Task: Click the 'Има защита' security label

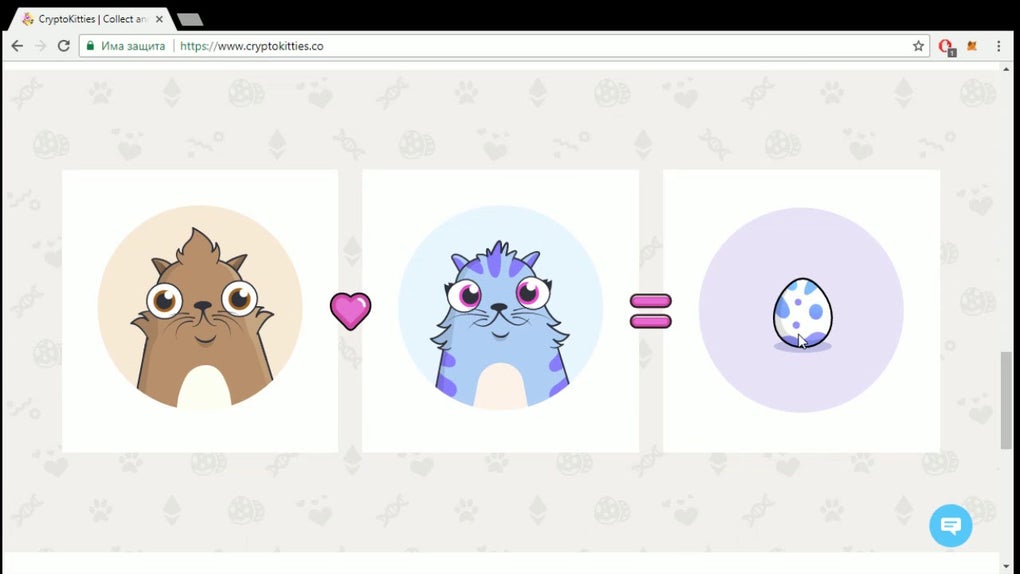Action: (133, 46)
